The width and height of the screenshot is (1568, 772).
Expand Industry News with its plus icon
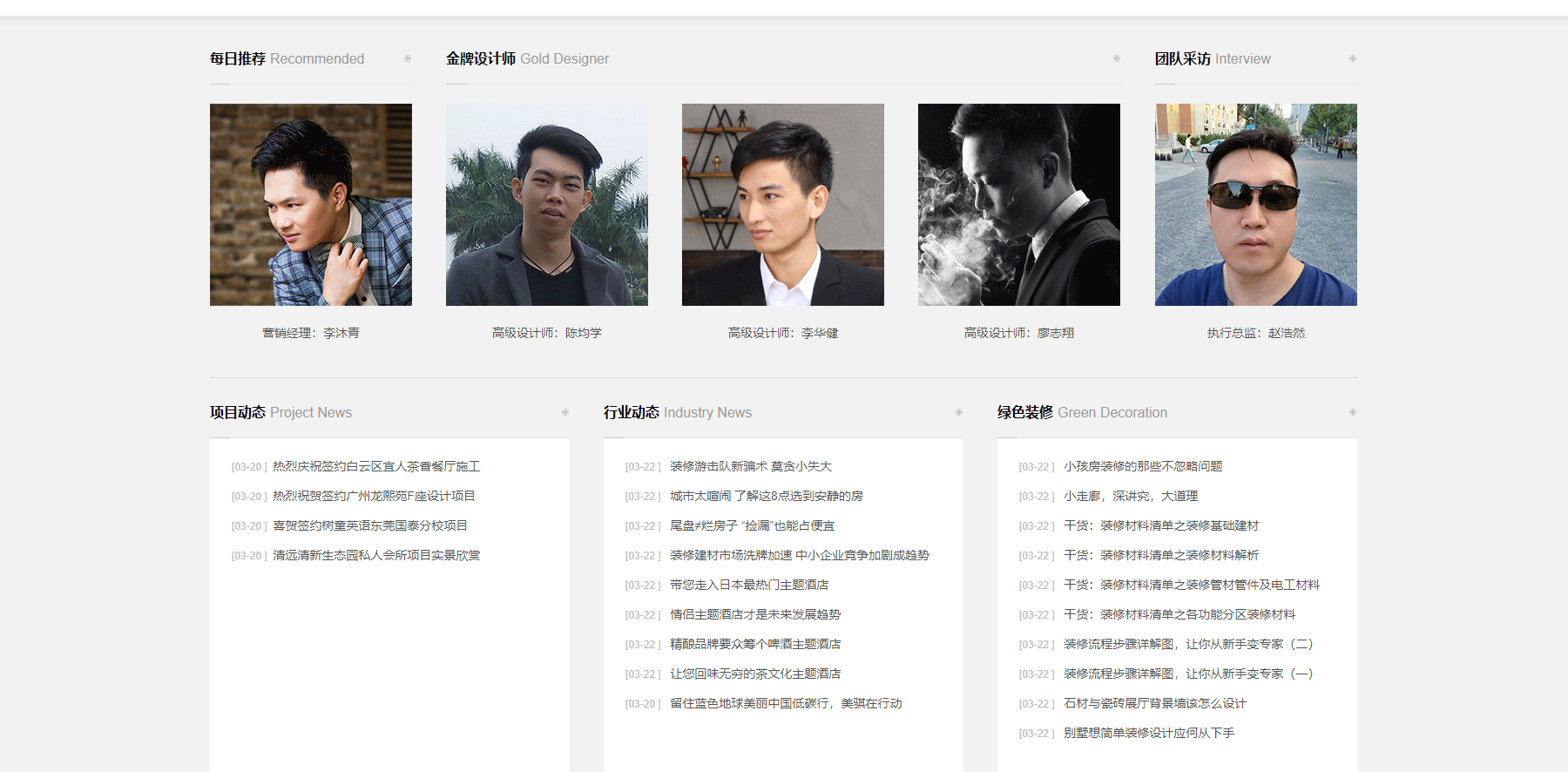pyautogui.click(x=958, y=412)
